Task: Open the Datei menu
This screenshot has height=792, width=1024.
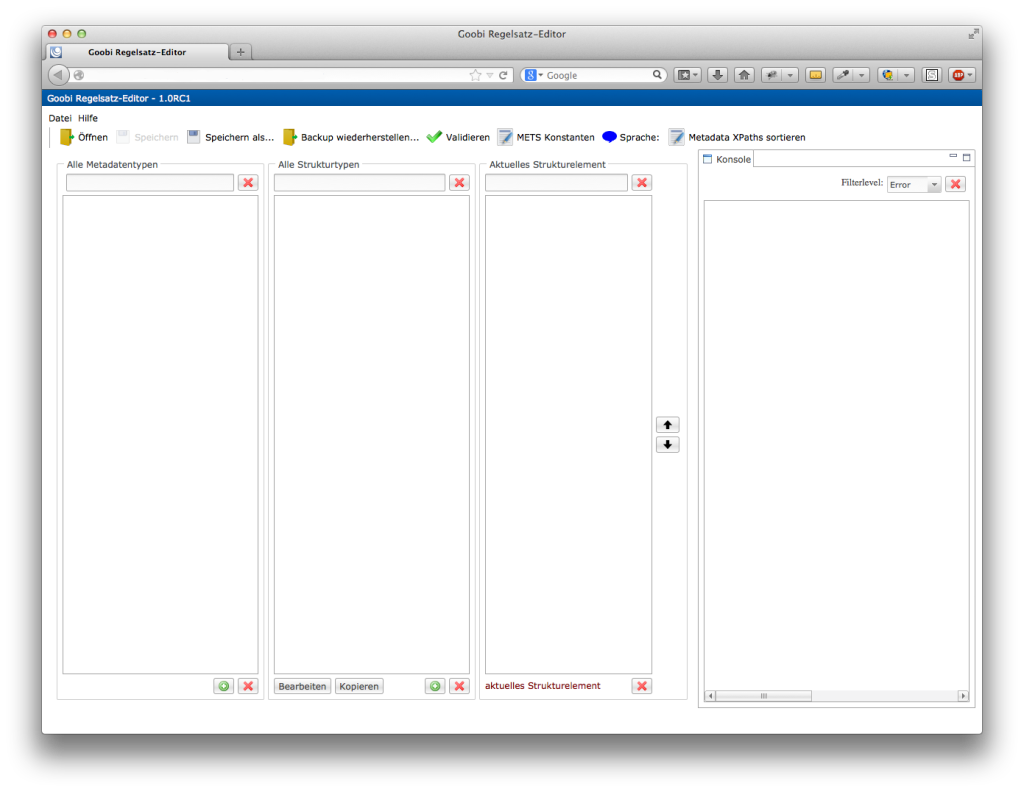Action: click(59, 118)
